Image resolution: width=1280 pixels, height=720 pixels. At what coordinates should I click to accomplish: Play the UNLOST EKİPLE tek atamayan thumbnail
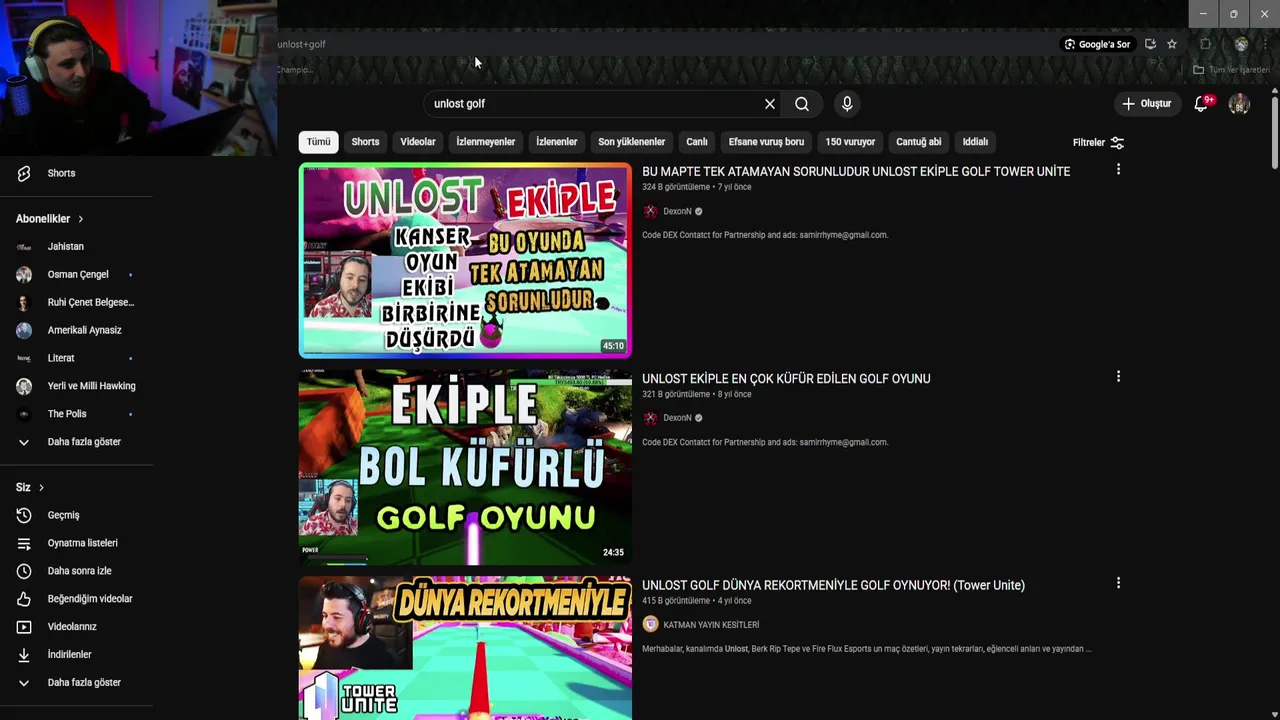pyautogui.click(x=465, y=260)
